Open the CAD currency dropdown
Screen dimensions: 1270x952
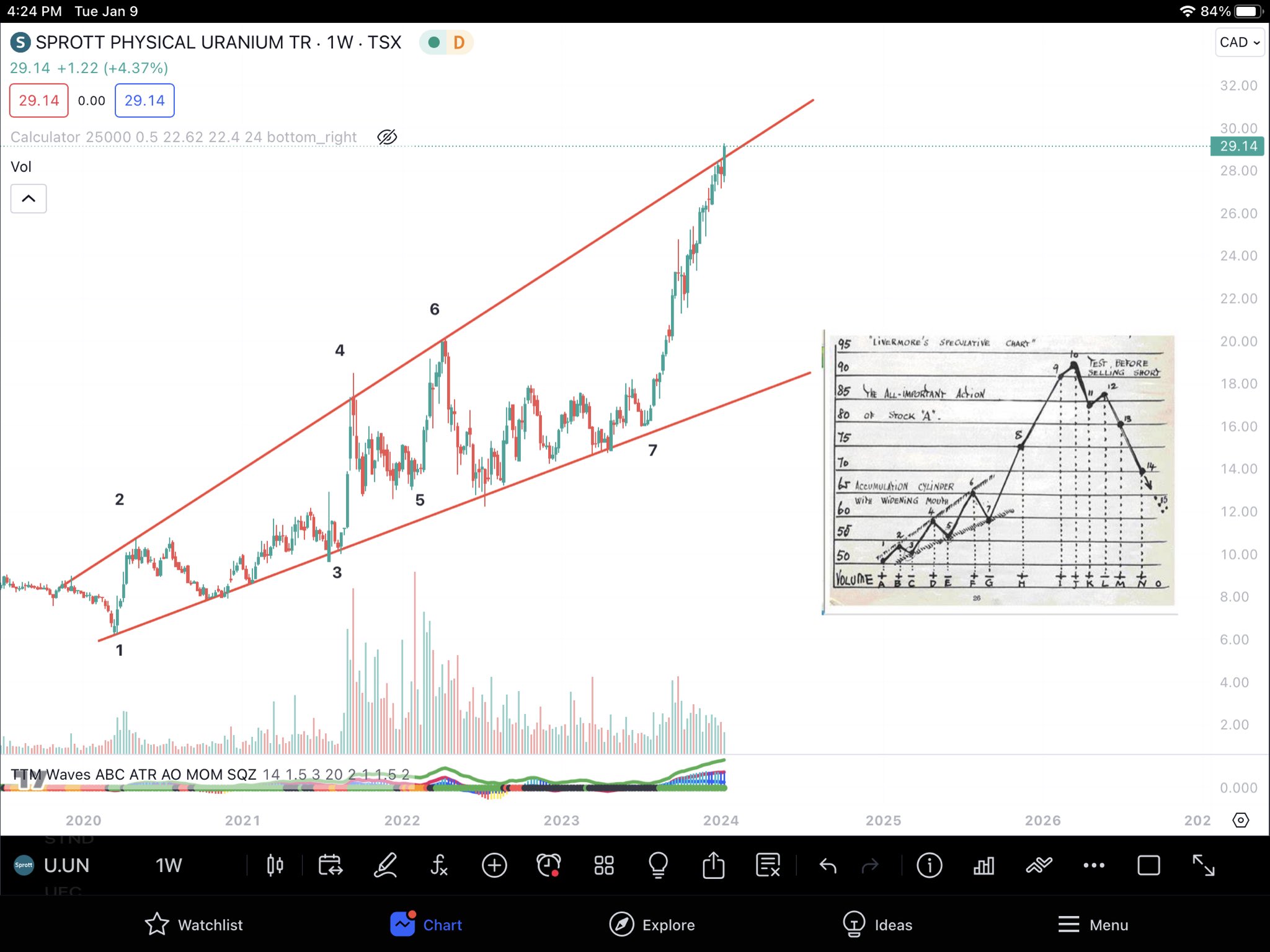click(x=1239, y=42)
